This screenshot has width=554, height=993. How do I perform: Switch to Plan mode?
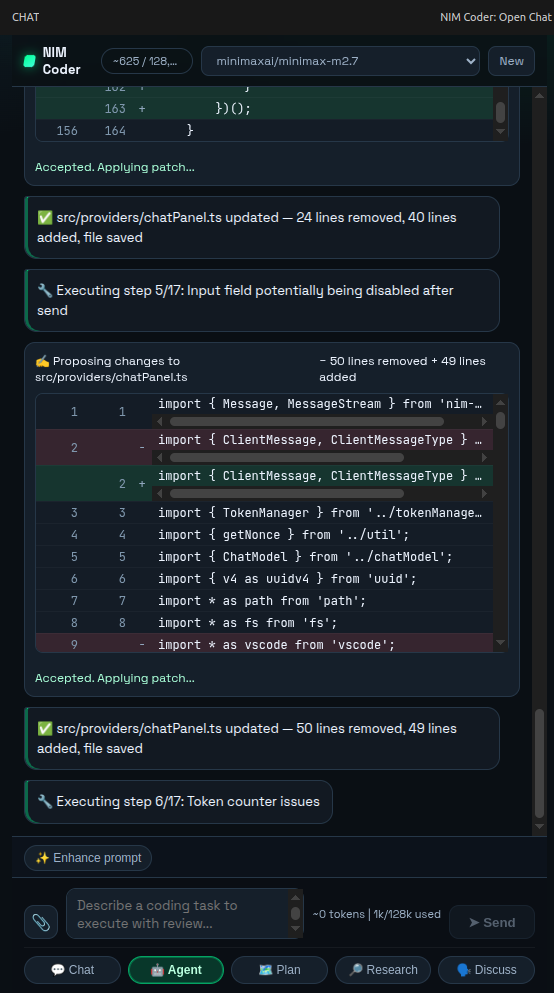click(279, 970)
